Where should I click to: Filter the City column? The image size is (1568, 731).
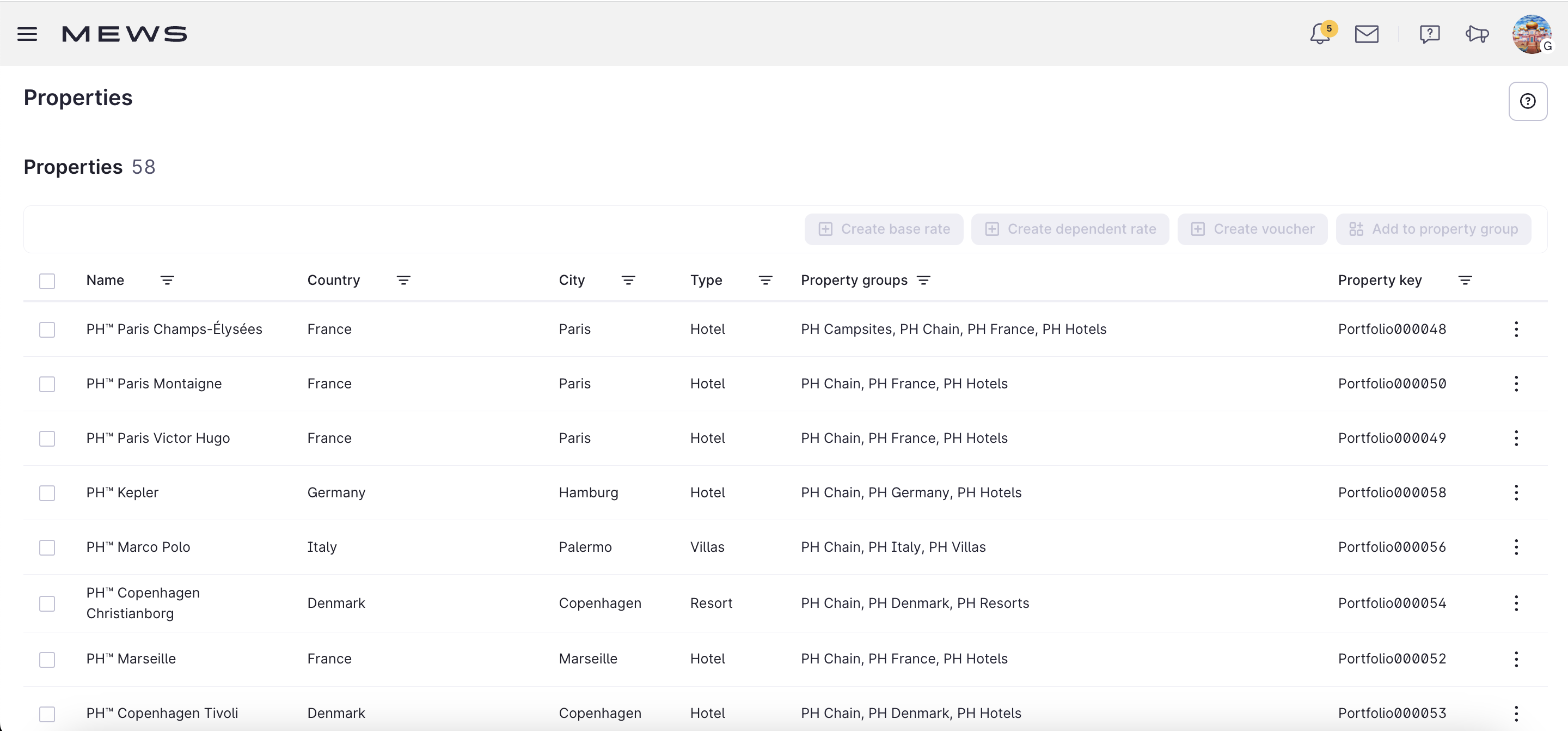(629, 280)
